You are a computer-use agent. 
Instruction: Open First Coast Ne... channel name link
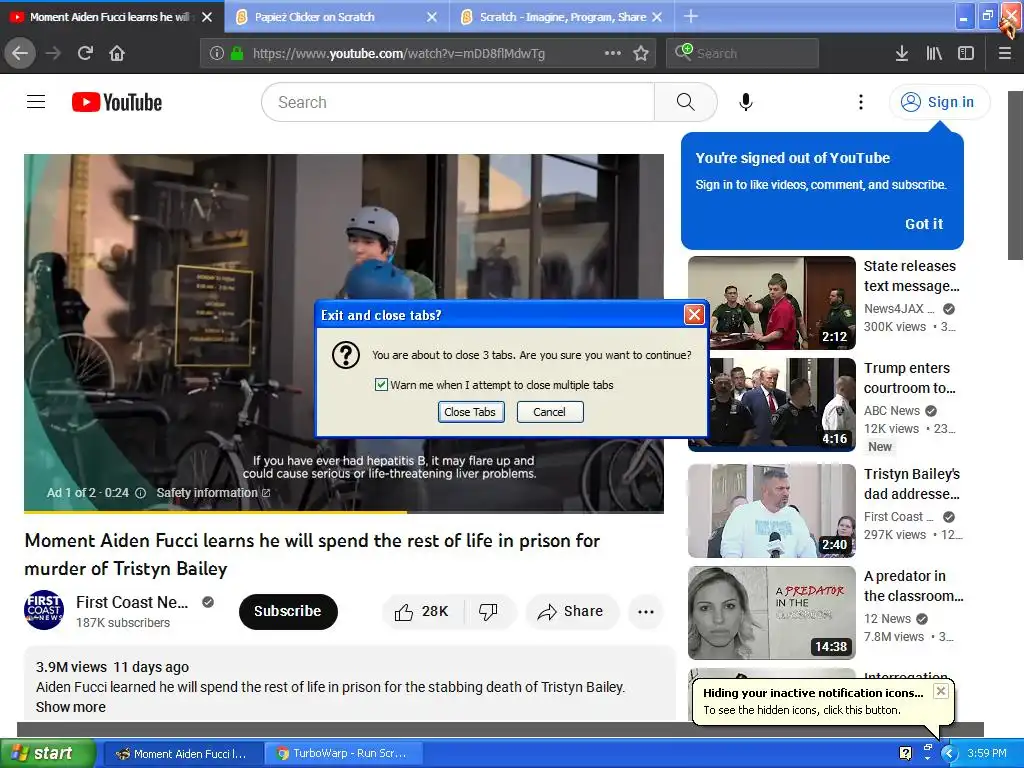tap(132, 602)
